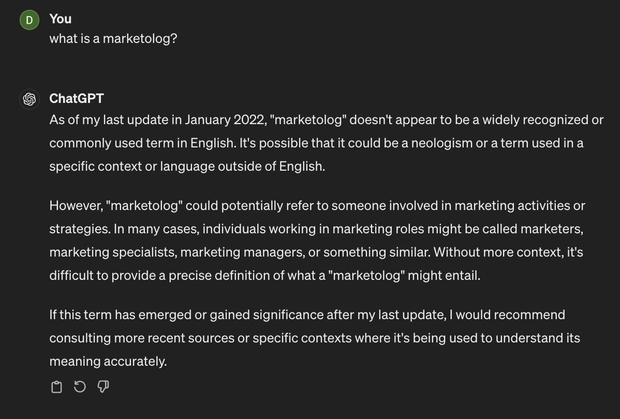620x419 pixels.
Task: Select the "You" sender name
Action: 60,19
